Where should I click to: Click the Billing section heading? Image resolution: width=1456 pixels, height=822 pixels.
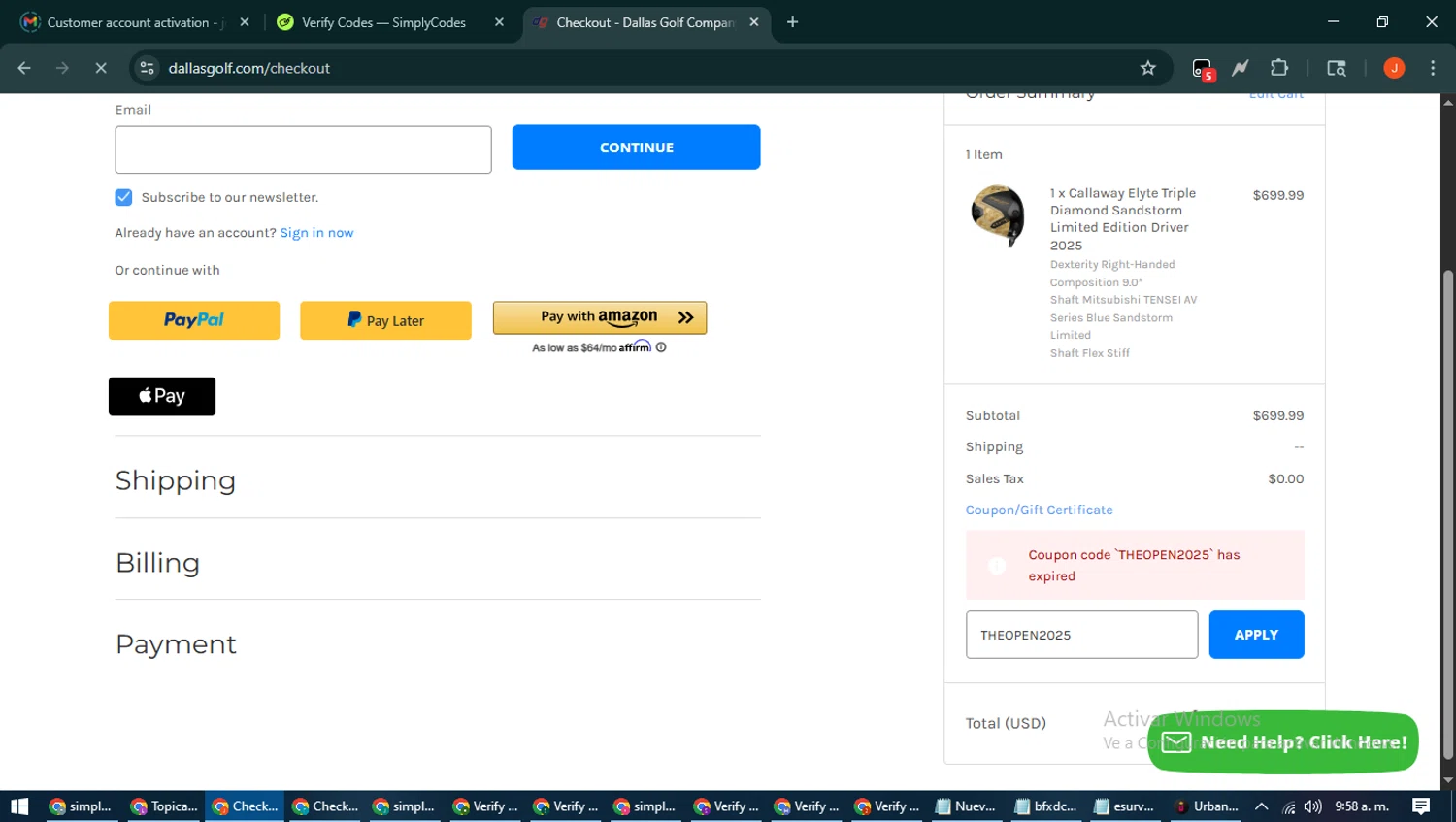158,563
